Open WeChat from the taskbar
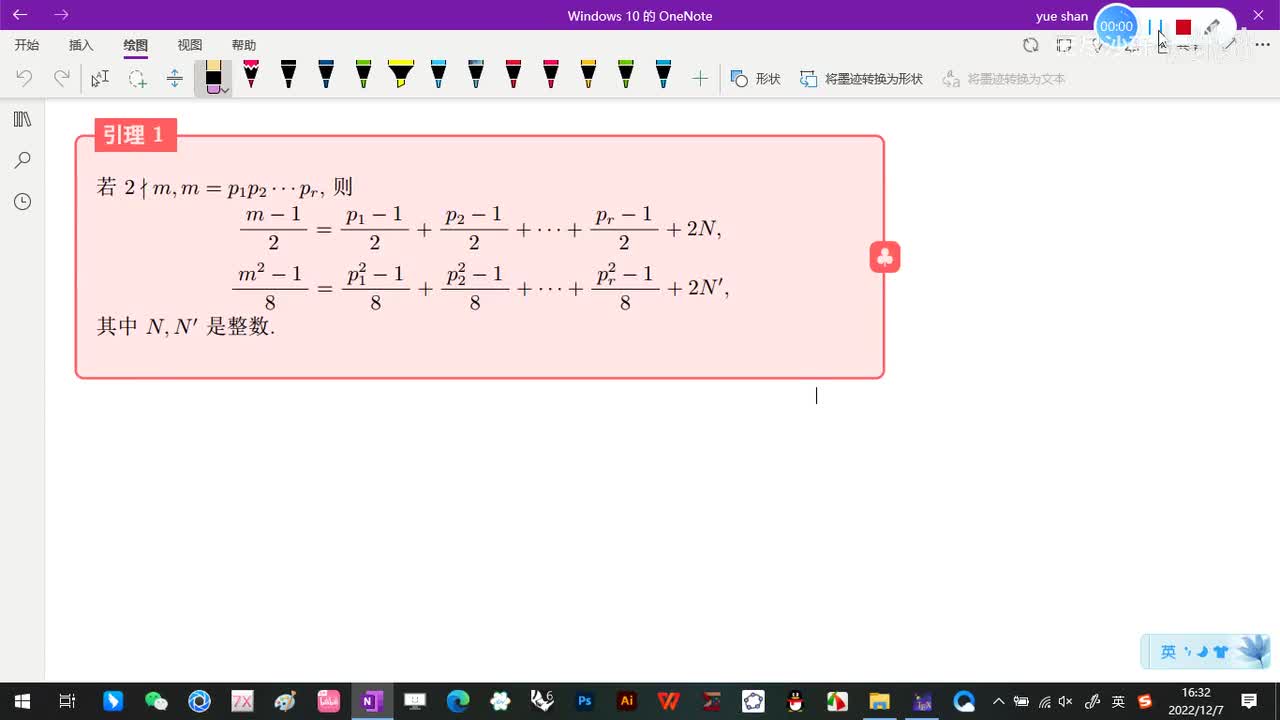The width and height of the screenshot is (1280, 720). [156, 701]
